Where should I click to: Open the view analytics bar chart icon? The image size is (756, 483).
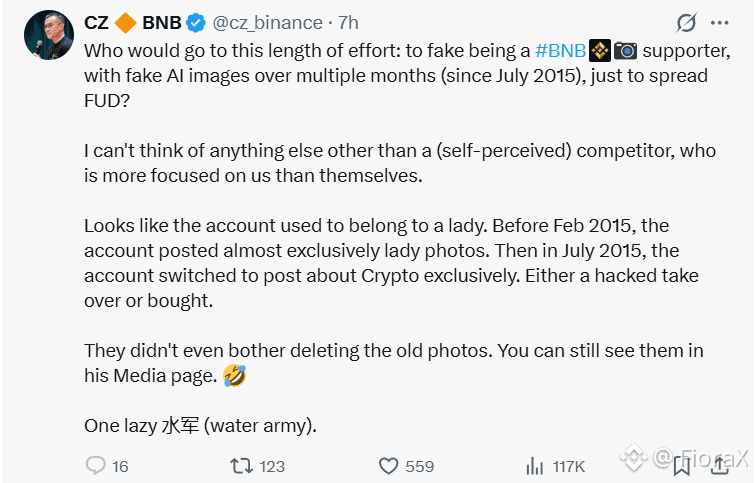coord(534,466)
